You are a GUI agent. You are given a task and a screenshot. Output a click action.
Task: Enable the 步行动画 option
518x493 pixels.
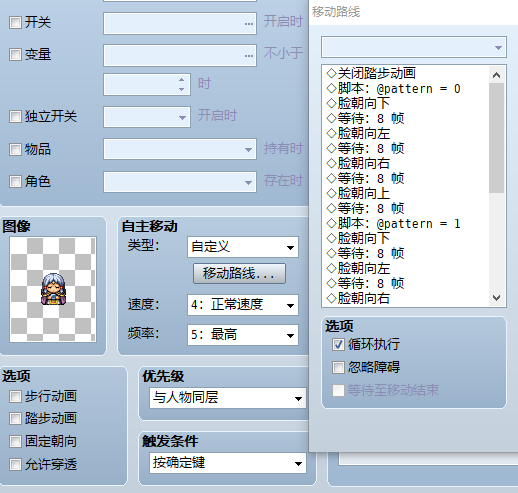[15, 397]
